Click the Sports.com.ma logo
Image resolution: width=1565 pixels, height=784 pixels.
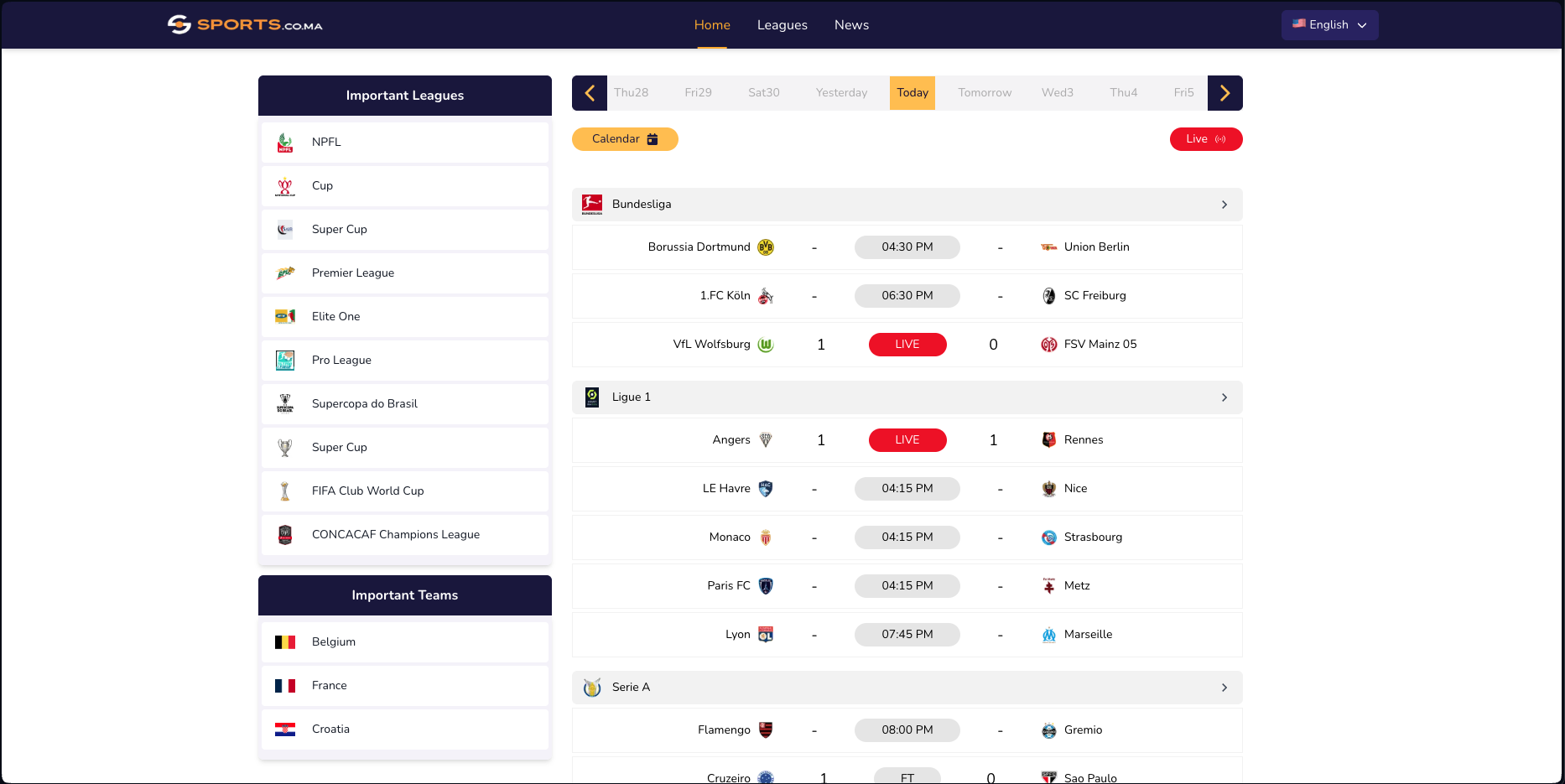point(245,24)
